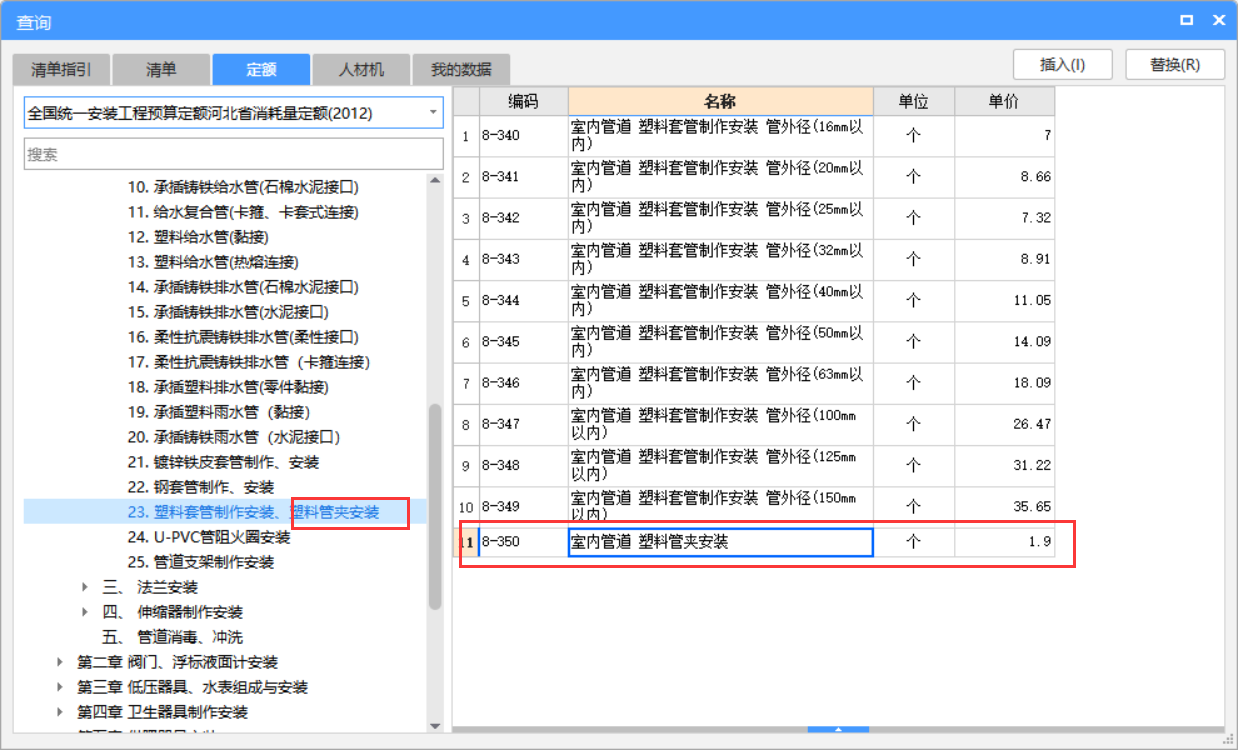Expand the 四、伸缩器制作安装 node

pos(85,612)
